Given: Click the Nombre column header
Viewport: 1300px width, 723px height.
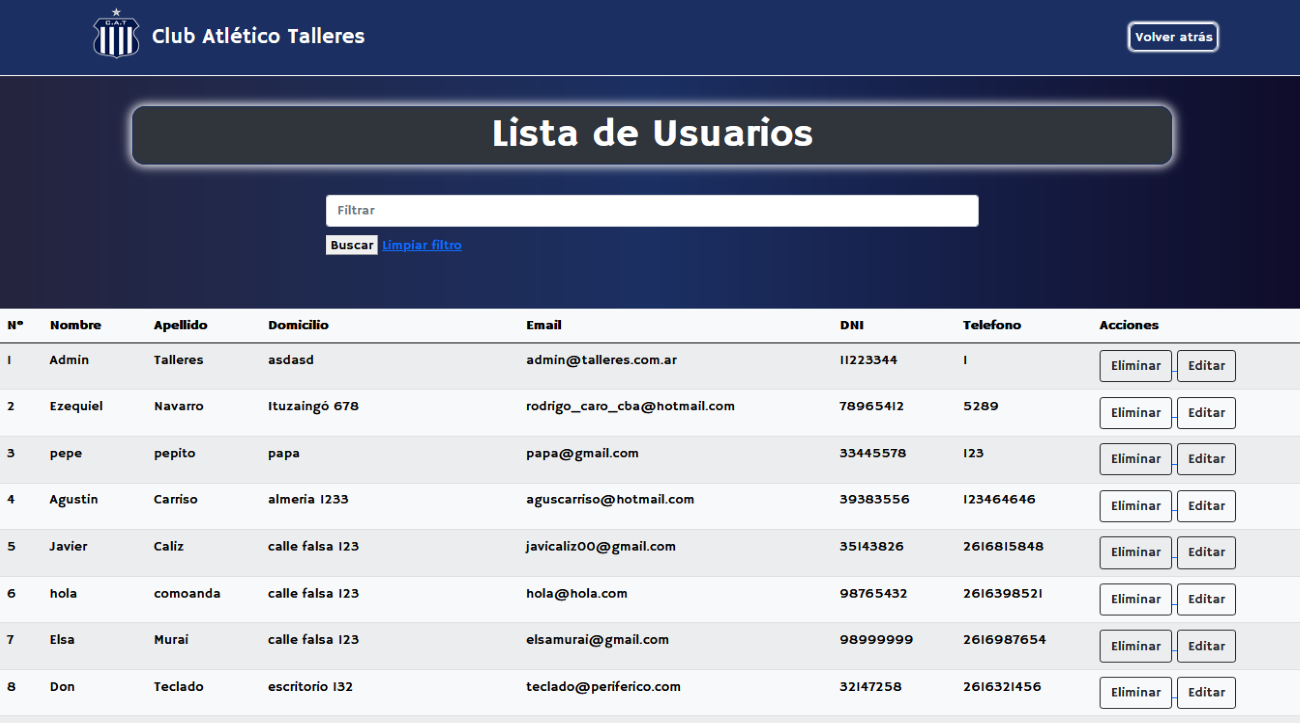Looking at the screenshot, I should click(76, 325).
